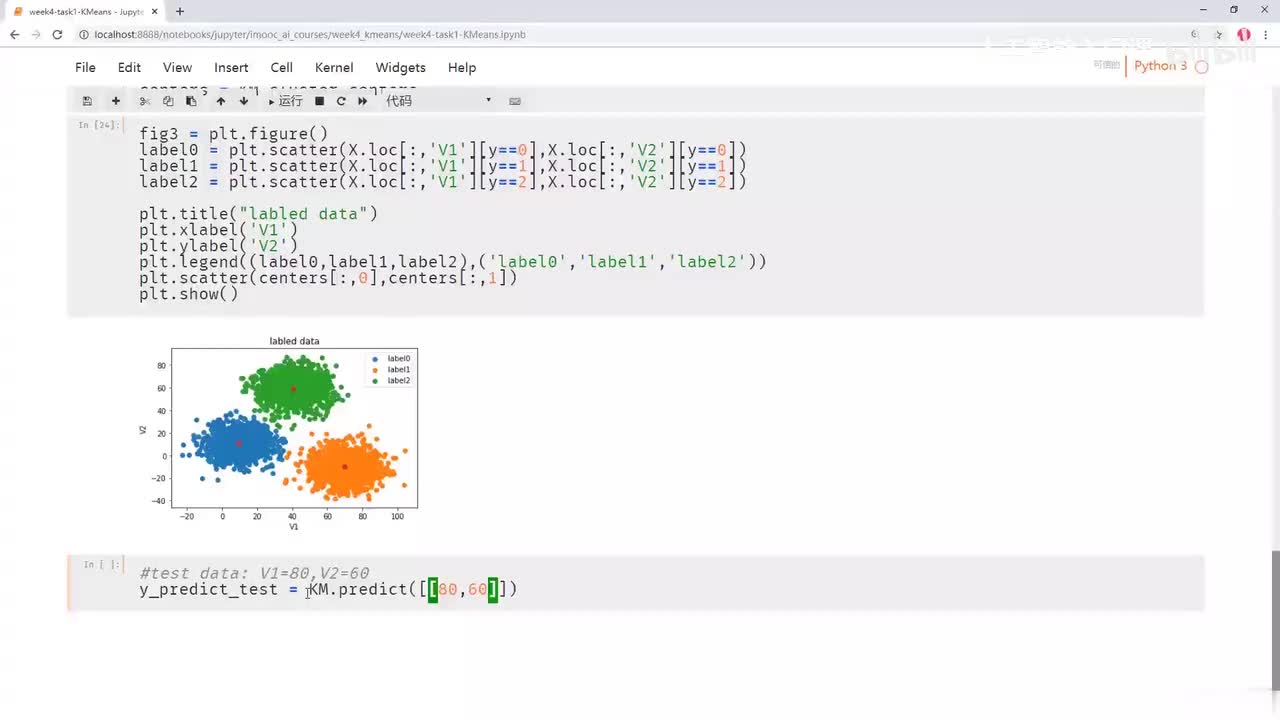1280x720 pixels.
Task: Click the kernel idle indicator circle
Action: (x=1202, y=67)
